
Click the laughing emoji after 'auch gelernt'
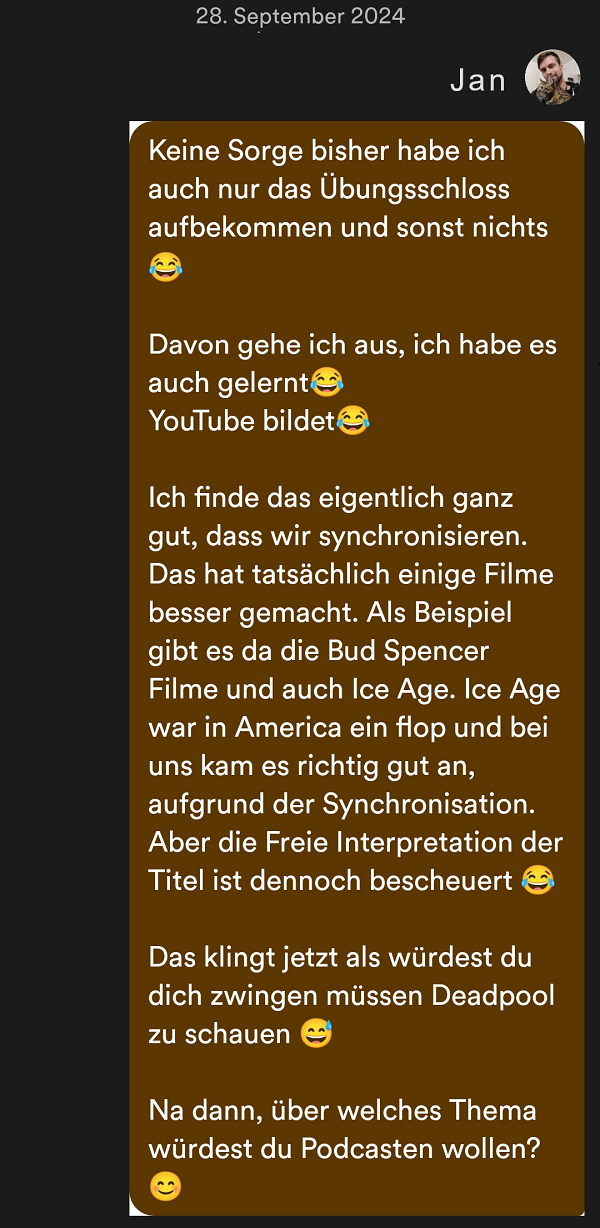327,382
